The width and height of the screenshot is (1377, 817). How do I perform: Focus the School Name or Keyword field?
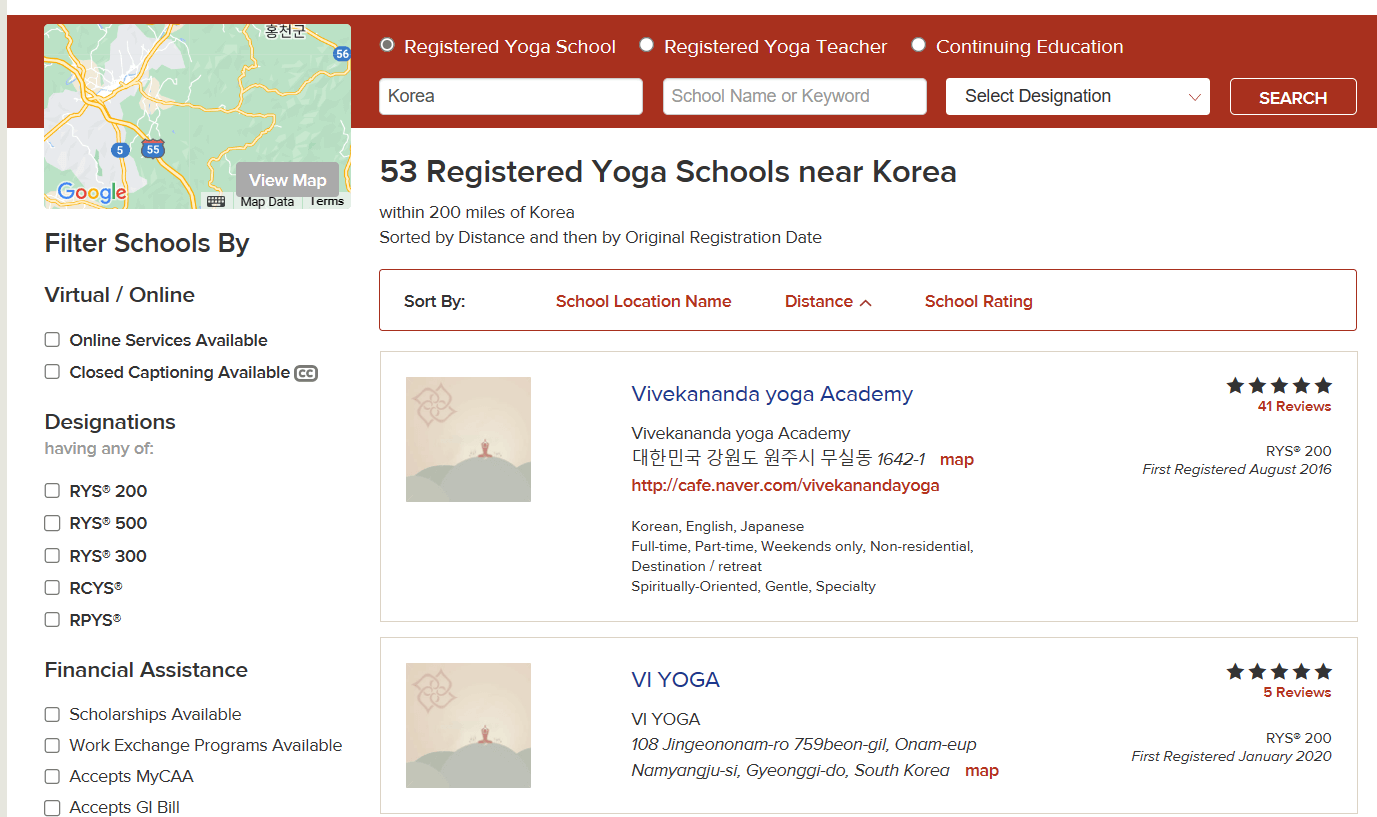(795, 96)
